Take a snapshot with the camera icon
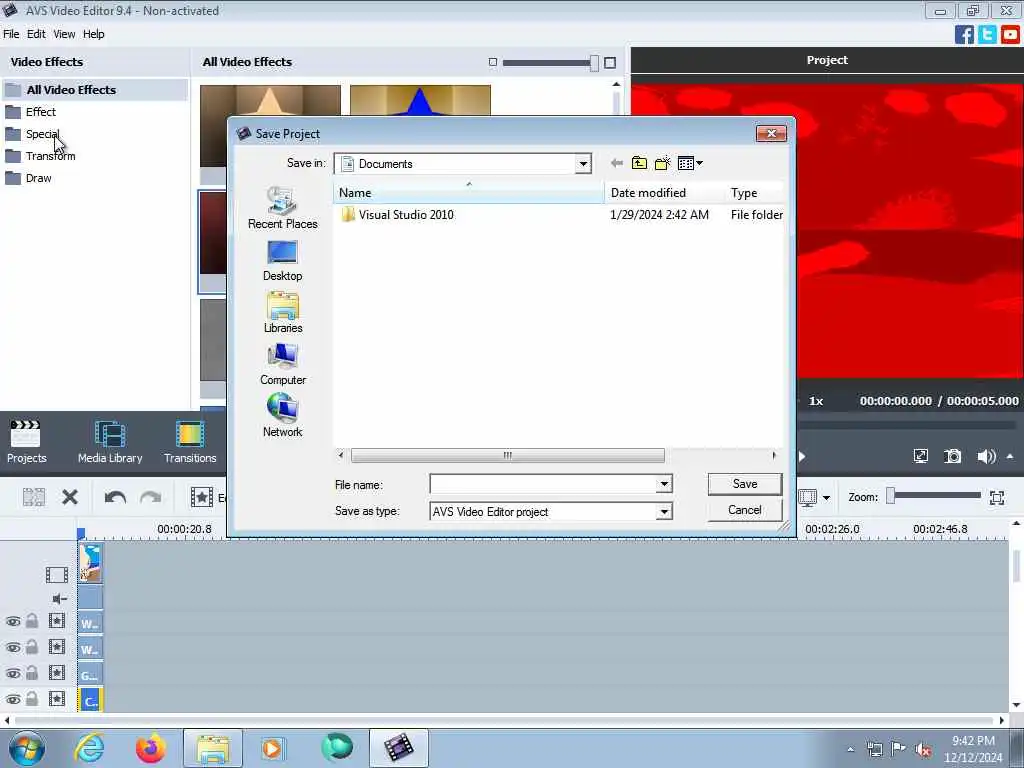Viewport: 1024px width, 768px height. [x=953, y=456]
